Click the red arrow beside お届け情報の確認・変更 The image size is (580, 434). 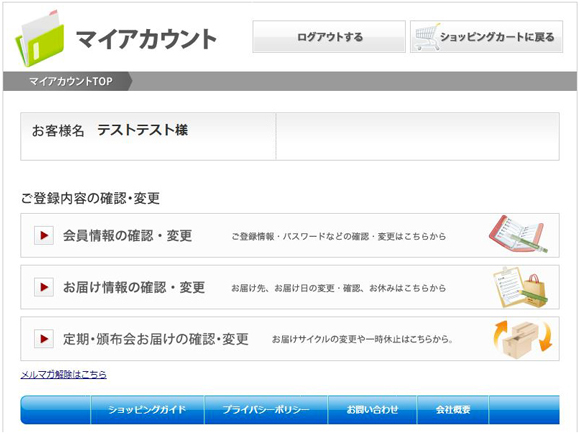(x=44, y=287)
